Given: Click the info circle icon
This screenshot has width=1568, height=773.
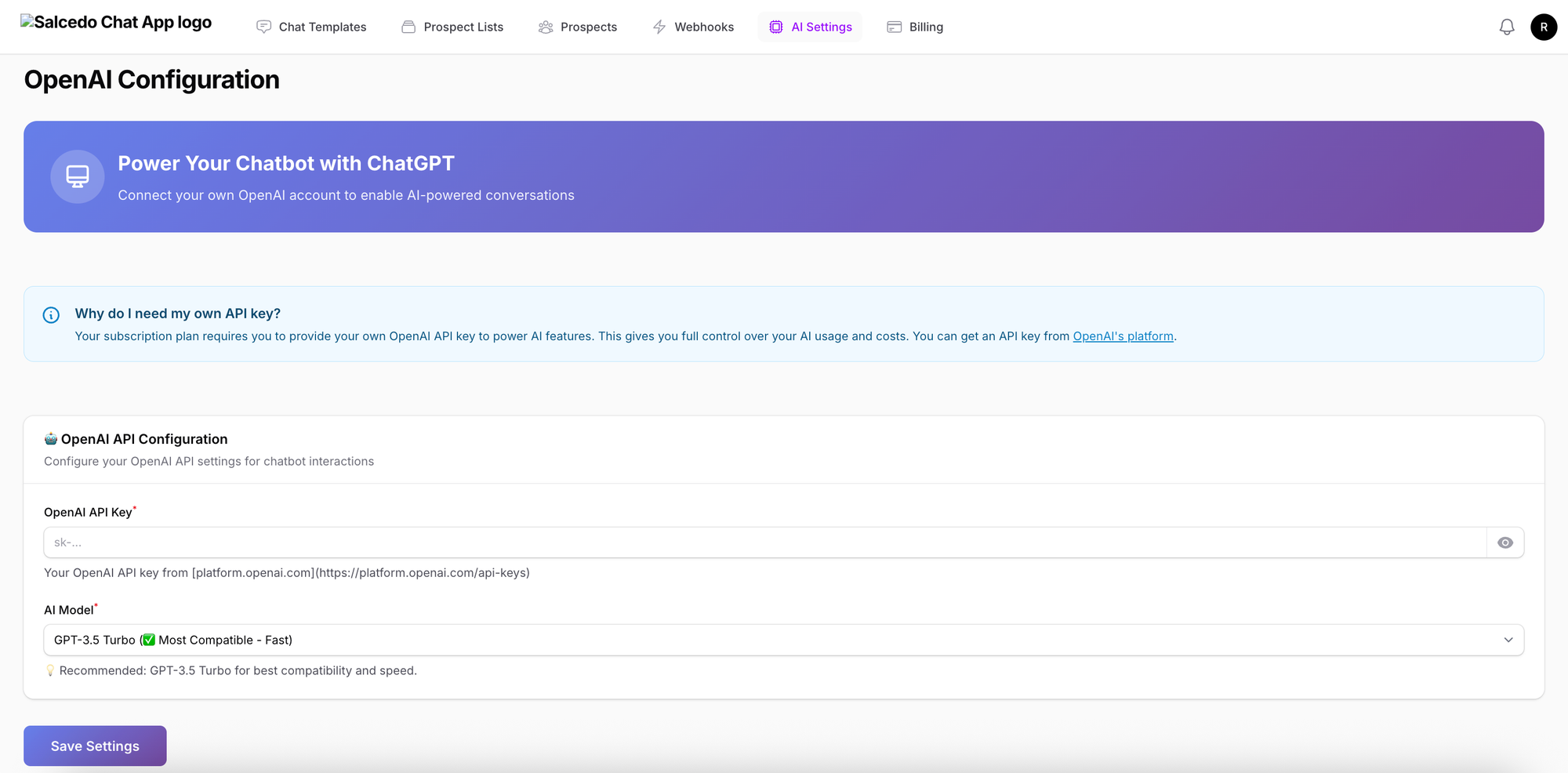Looking at the screenshot, I should (x=51, y=315).
